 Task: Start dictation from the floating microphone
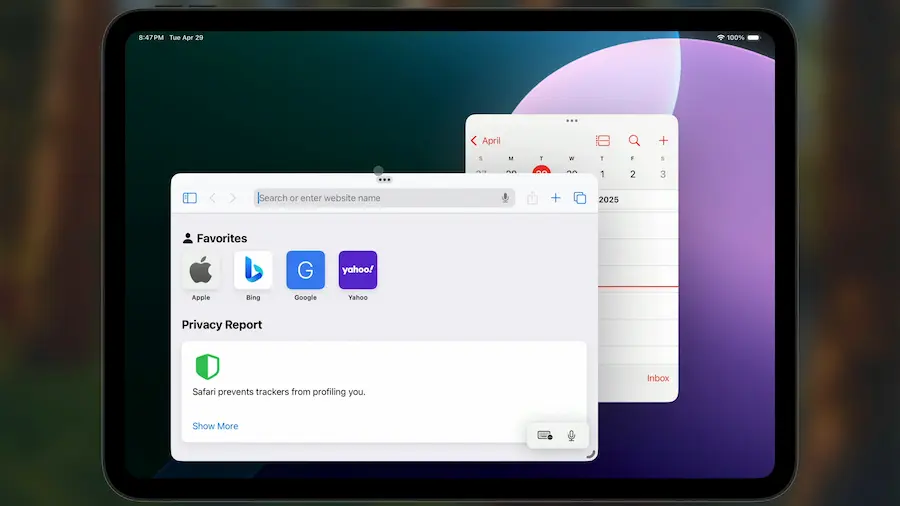point(571,435)
